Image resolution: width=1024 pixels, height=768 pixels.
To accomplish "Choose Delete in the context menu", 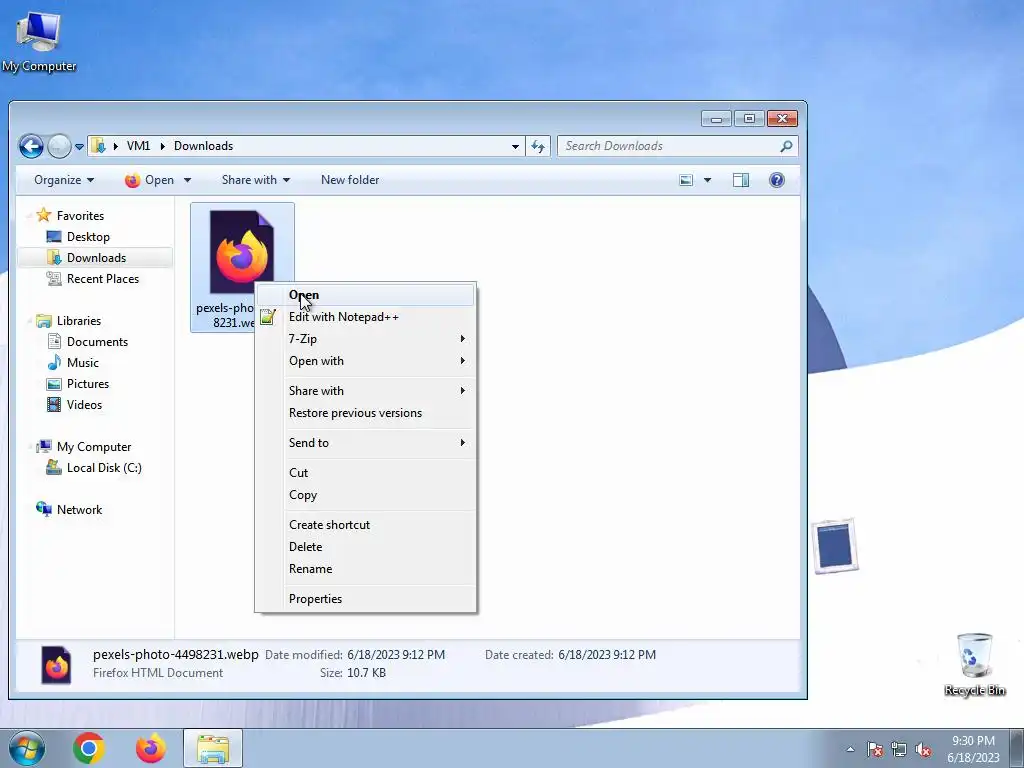I will [366, 547].
